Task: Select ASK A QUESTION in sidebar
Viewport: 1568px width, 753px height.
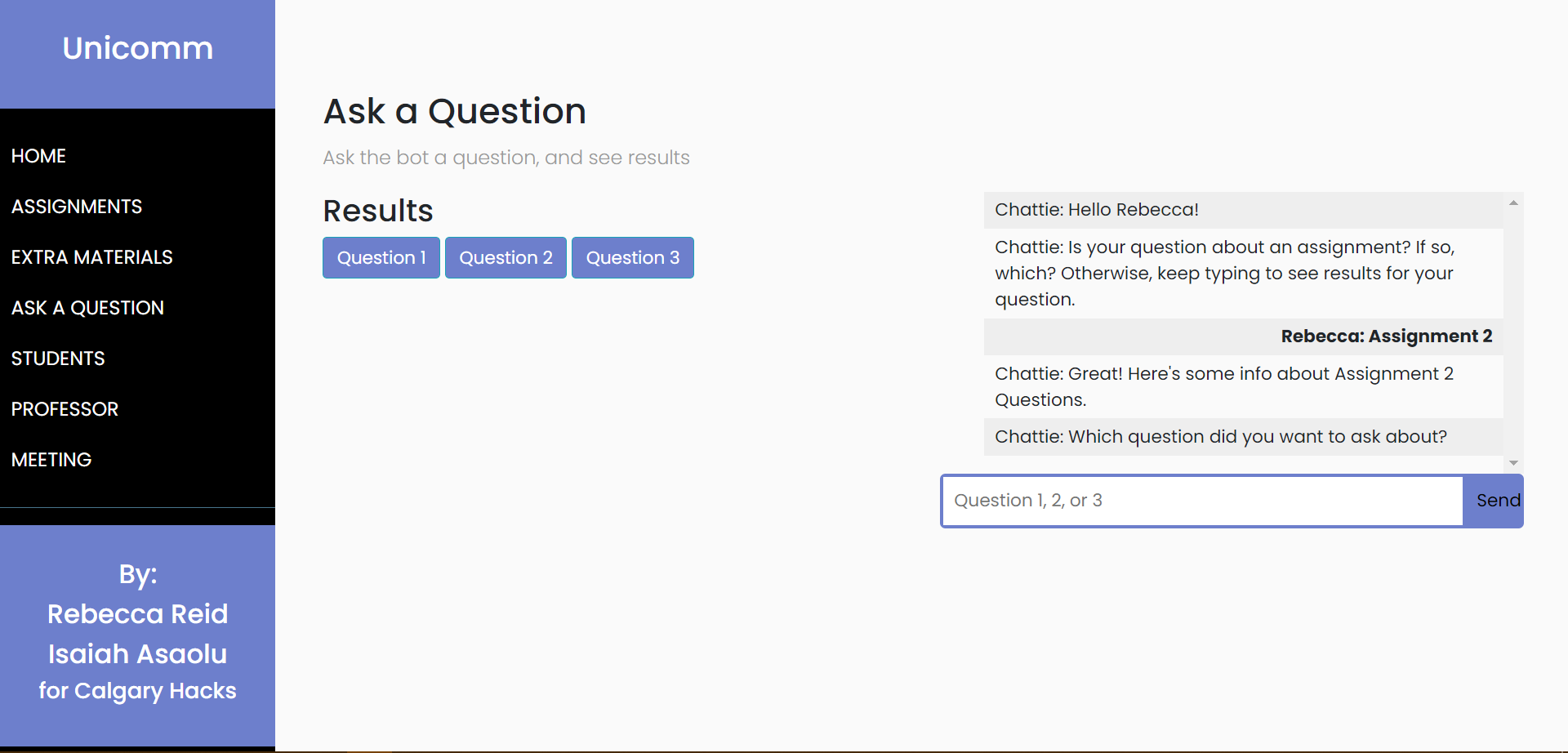Action: (x=87, y=308)
